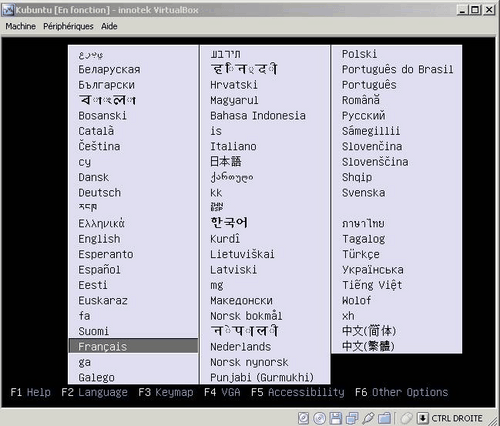
Task: Click the shared folders status icon
Action: (384, 418)
